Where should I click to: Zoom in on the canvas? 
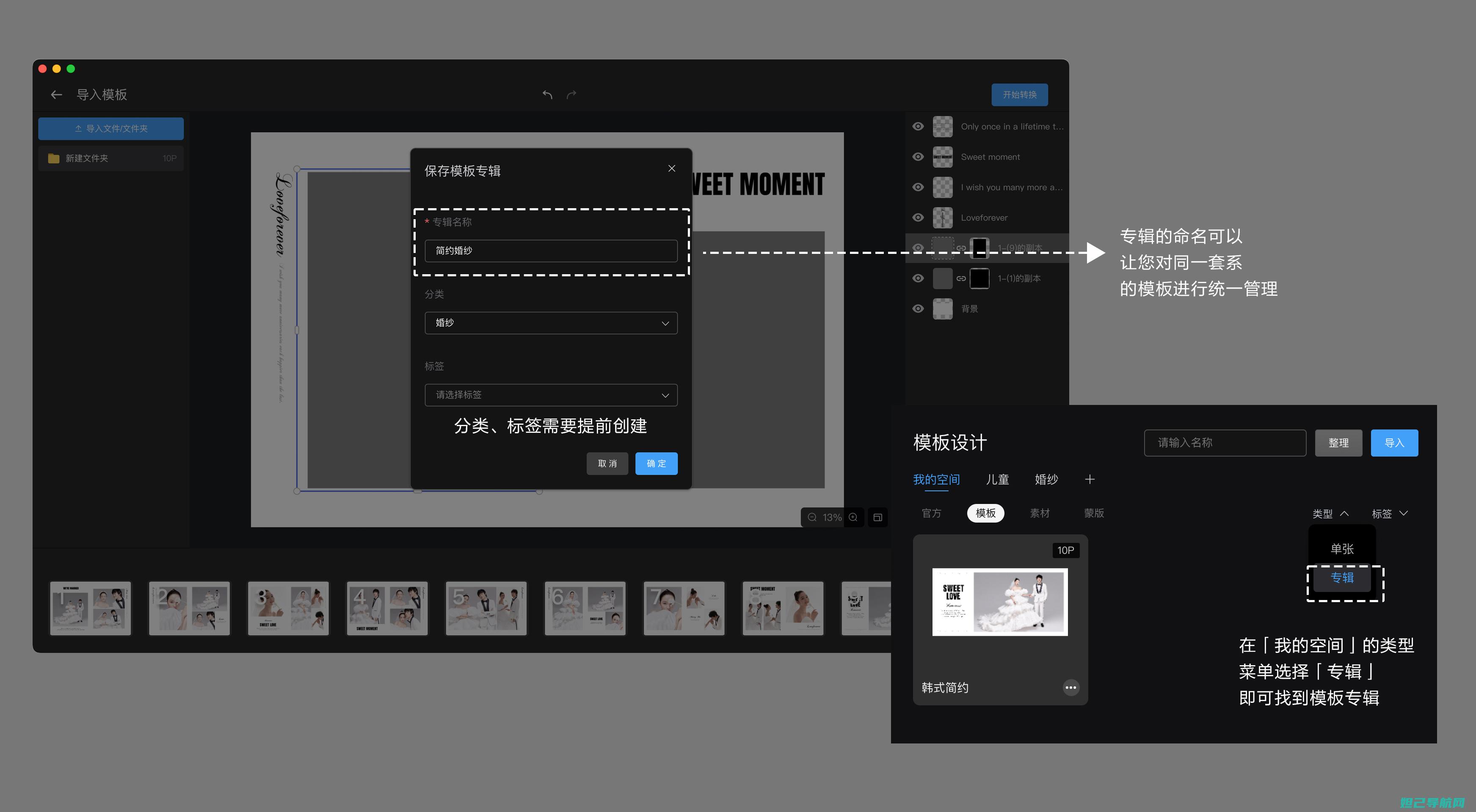click(853, 517)
